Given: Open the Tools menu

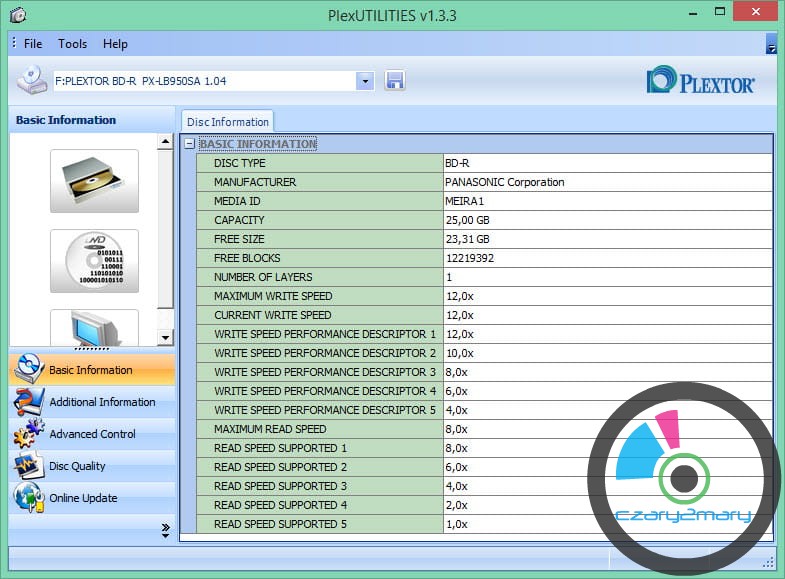Looking at the screenshot, I should [x=72, y=44].
